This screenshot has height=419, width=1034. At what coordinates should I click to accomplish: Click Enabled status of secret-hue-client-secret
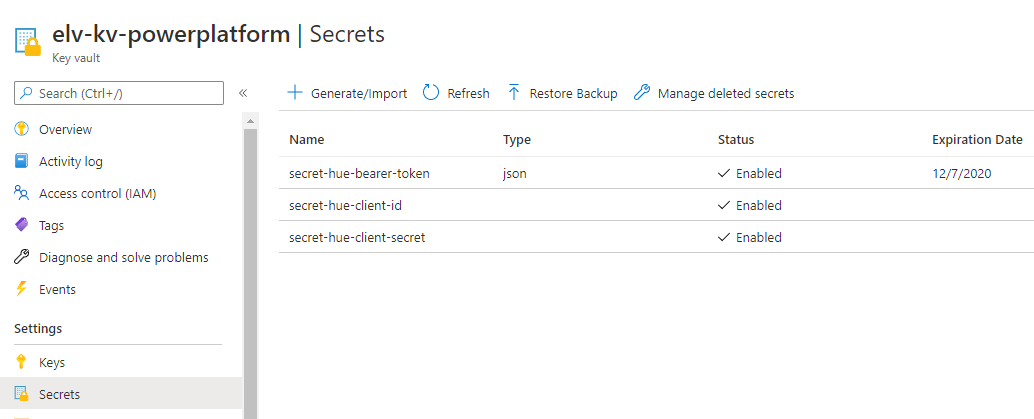pos(750,237)
